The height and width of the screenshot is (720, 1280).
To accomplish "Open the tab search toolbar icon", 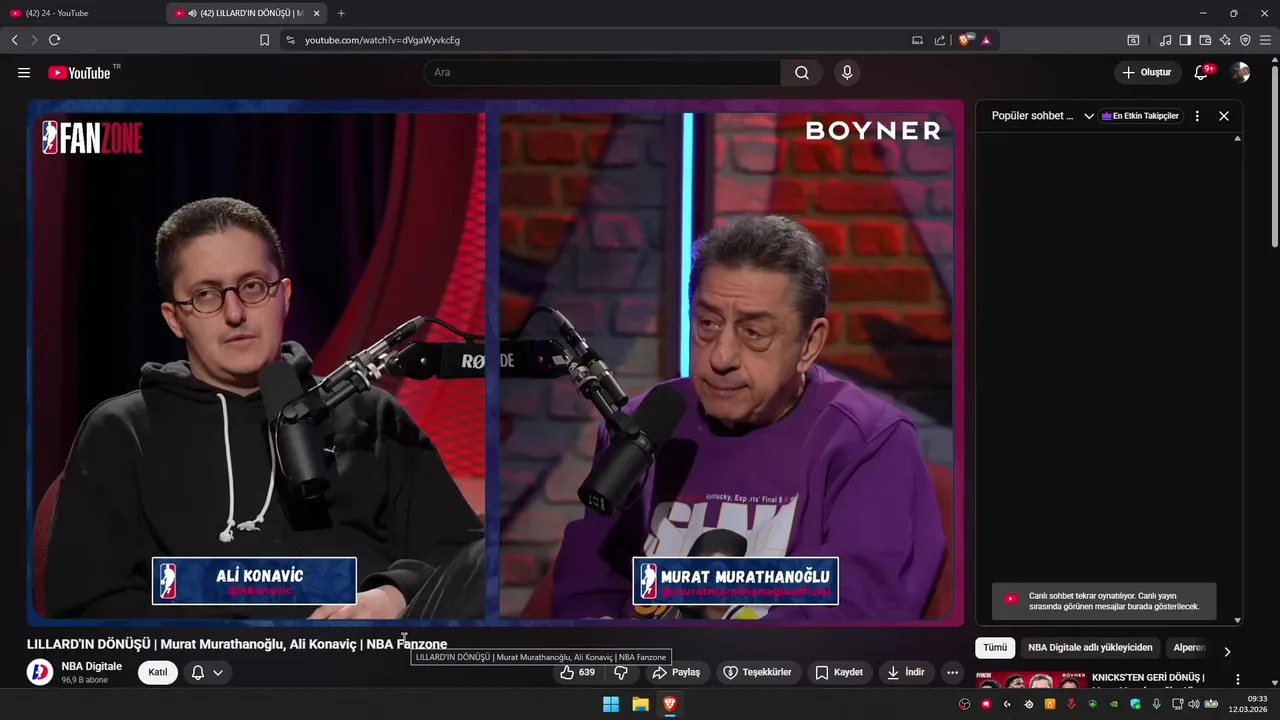I will [1133, 40].
